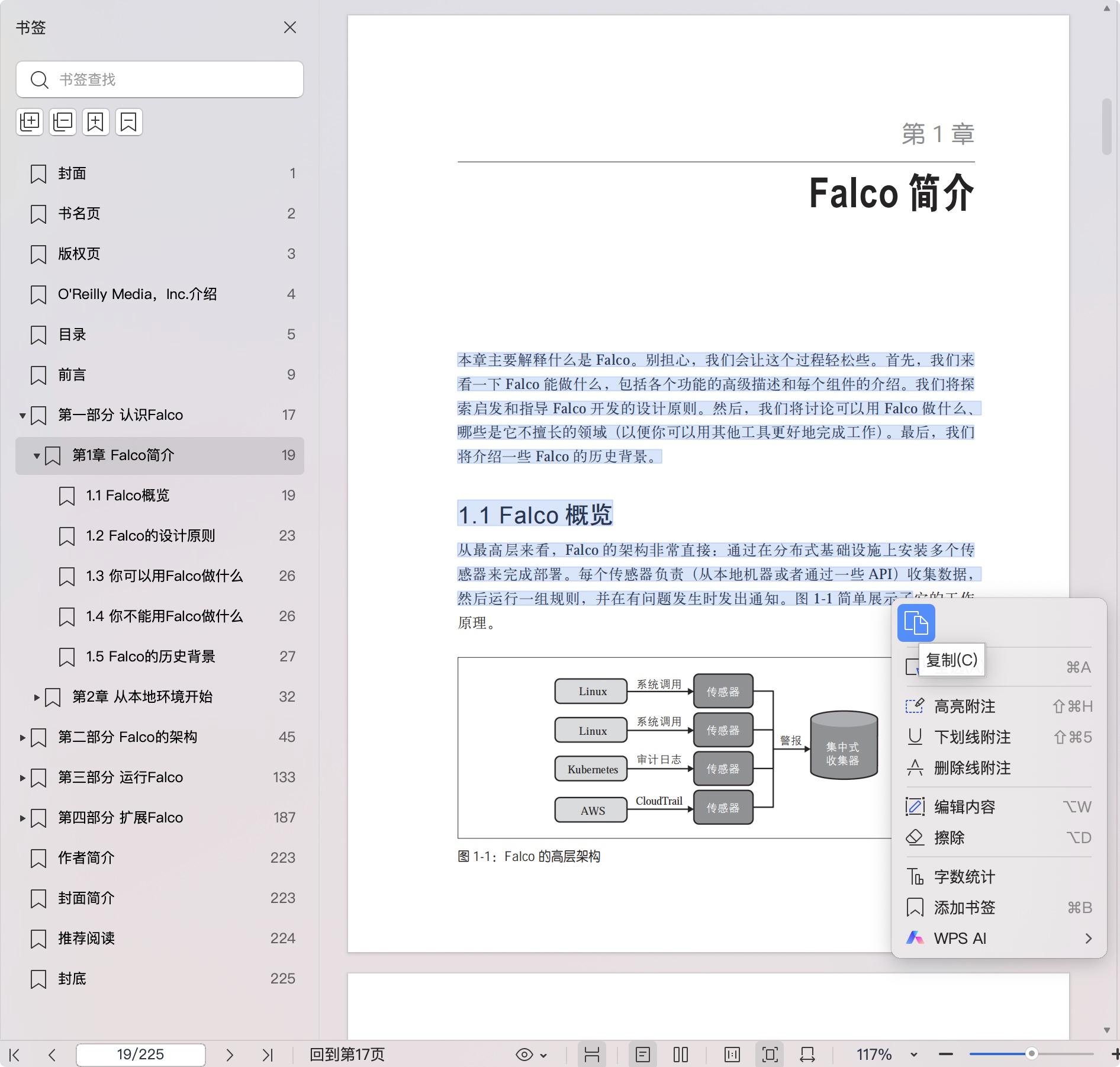Viewport: 1120px width, 1067px height.
Task: Collapse the 第一部分 认识Falco bookmark
Action: point(22,415)
